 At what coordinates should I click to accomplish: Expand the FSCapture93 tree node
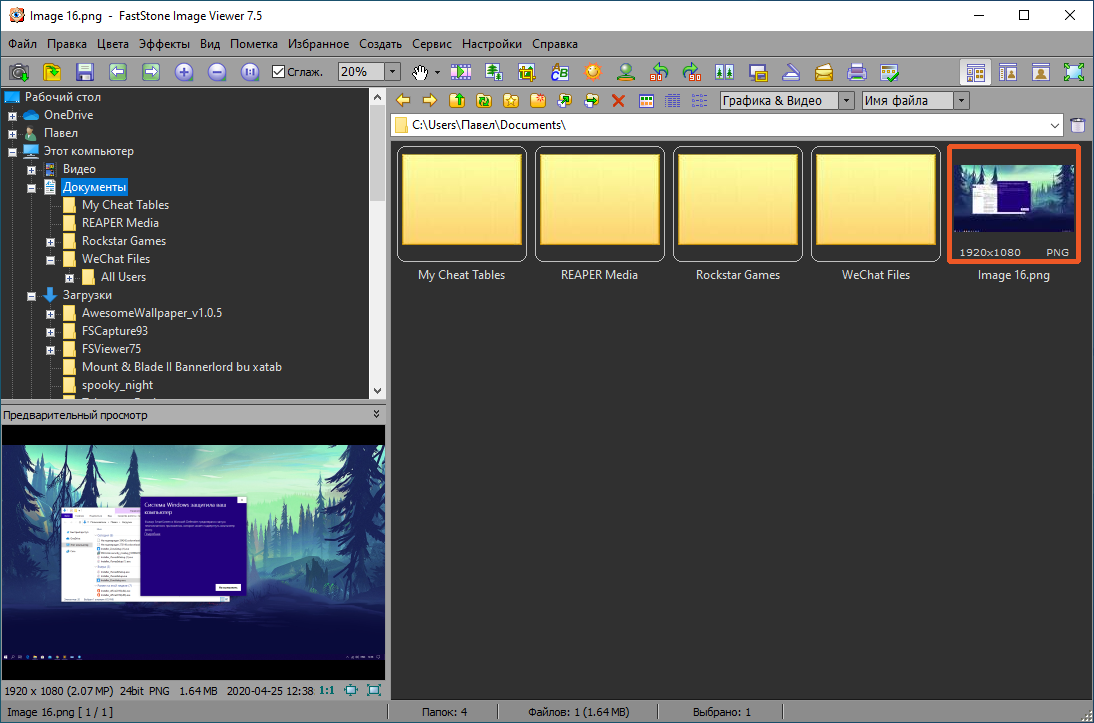click(x=50, y=332)
